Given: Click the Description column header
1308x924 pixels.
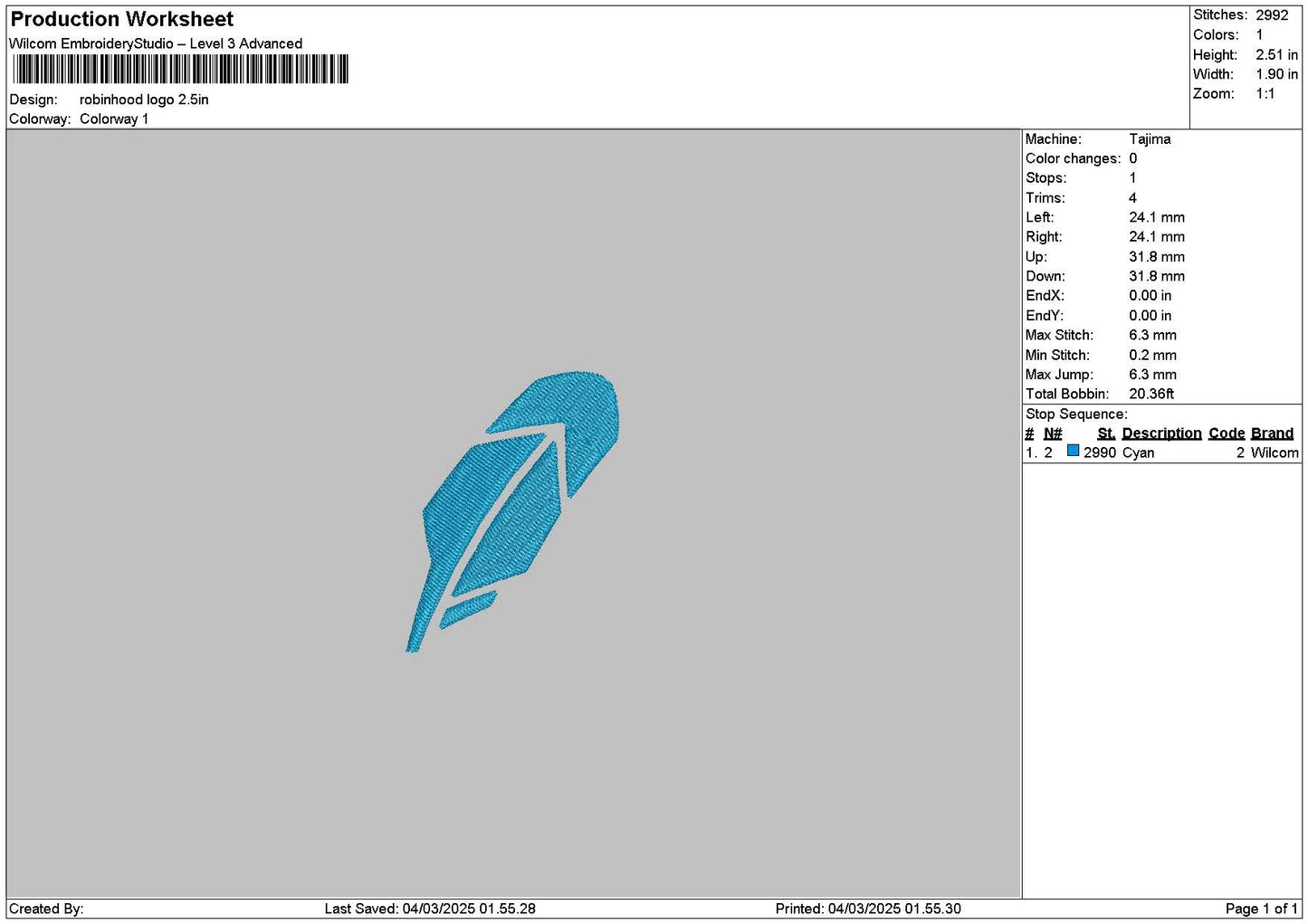Looking at the screenshot, I should point(1161,433).
